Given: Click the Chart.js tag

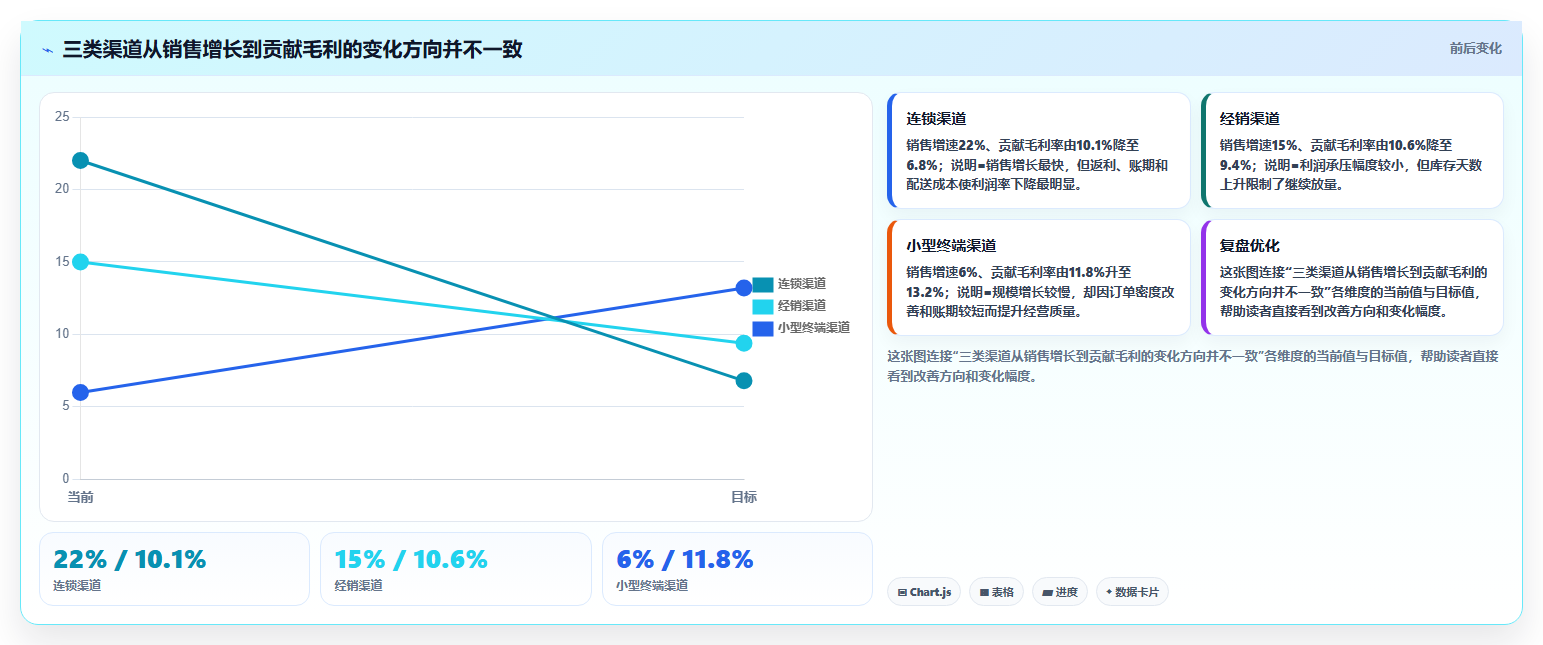Looking at the screenshot, I should coord(924,592).
